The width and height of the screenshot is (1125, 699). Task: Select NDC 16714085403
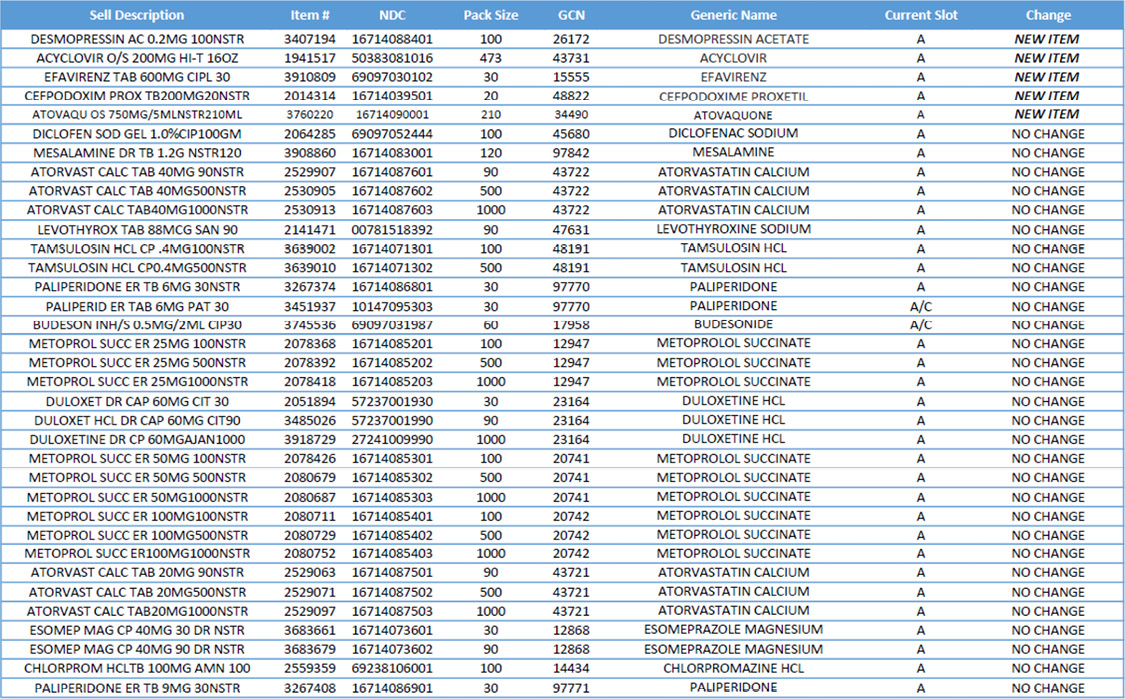pyautogui.click(x=392, y=553)
